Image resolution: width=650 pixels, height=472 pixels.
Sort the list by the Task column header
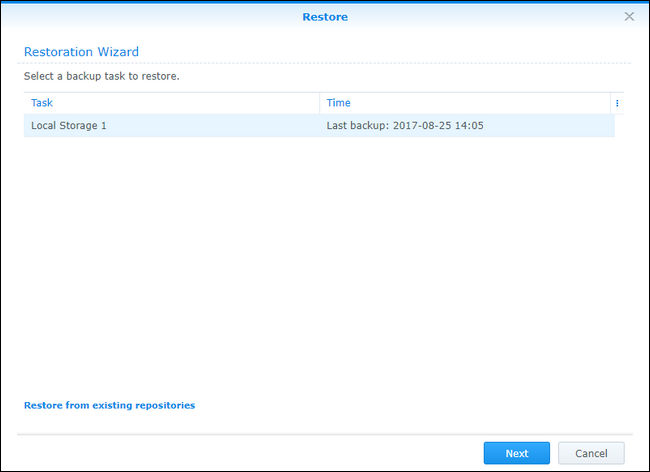pyautogui.click(x=172, y=103)
